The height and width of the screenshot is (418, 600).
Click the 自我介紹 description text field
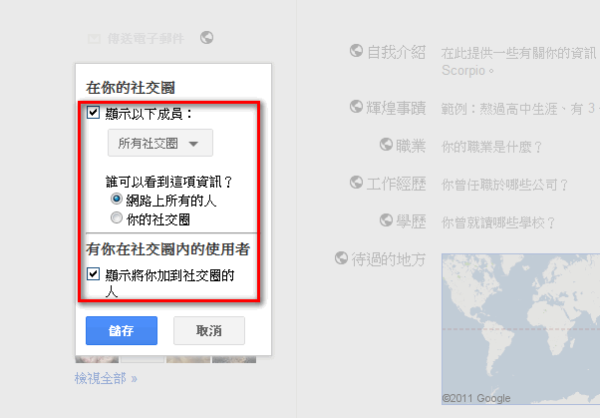[x=520, y=61]
